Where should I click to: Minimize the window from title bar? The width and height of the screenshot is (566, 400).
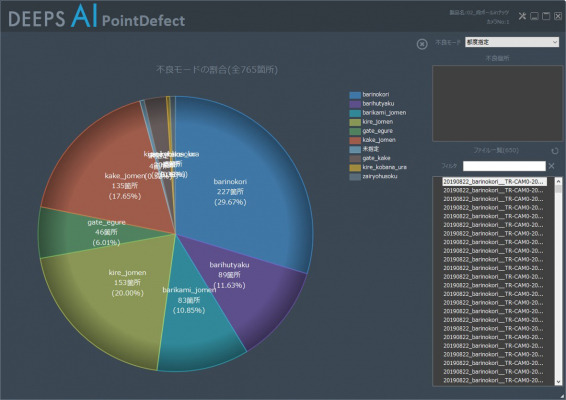[x=534, y=16]
